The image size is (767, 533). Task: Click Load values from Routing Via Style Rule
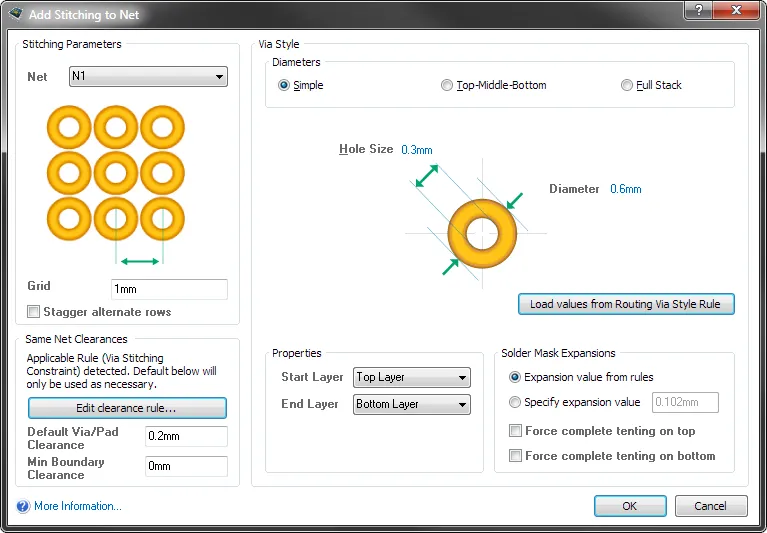(626, 304)
